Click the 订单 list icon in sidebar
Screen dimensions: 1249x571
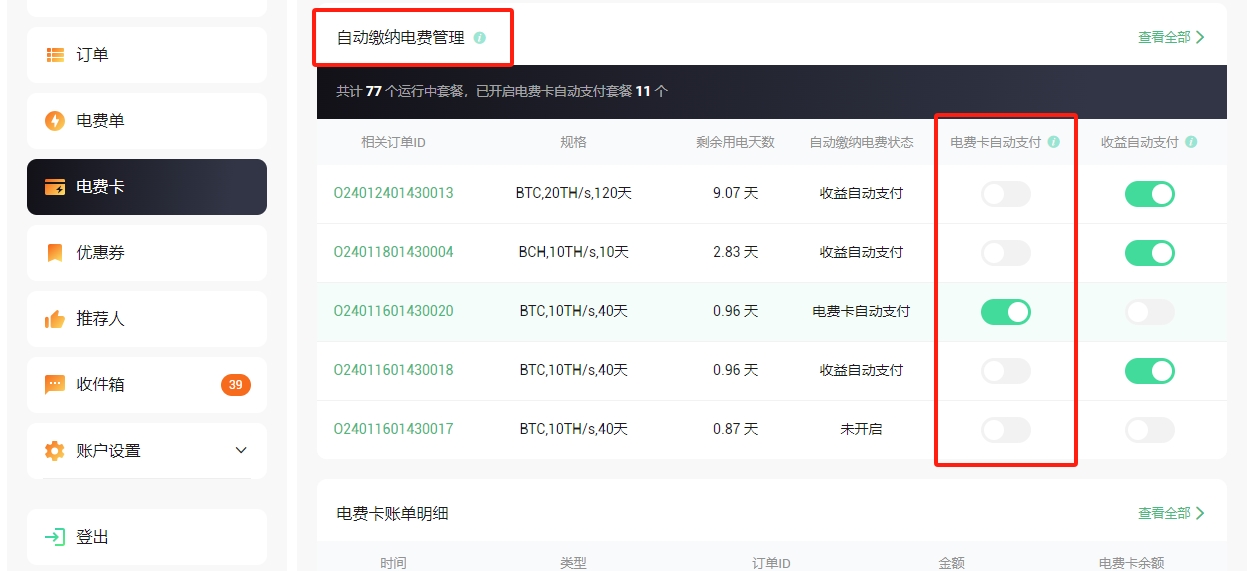(x=55, y=55)
